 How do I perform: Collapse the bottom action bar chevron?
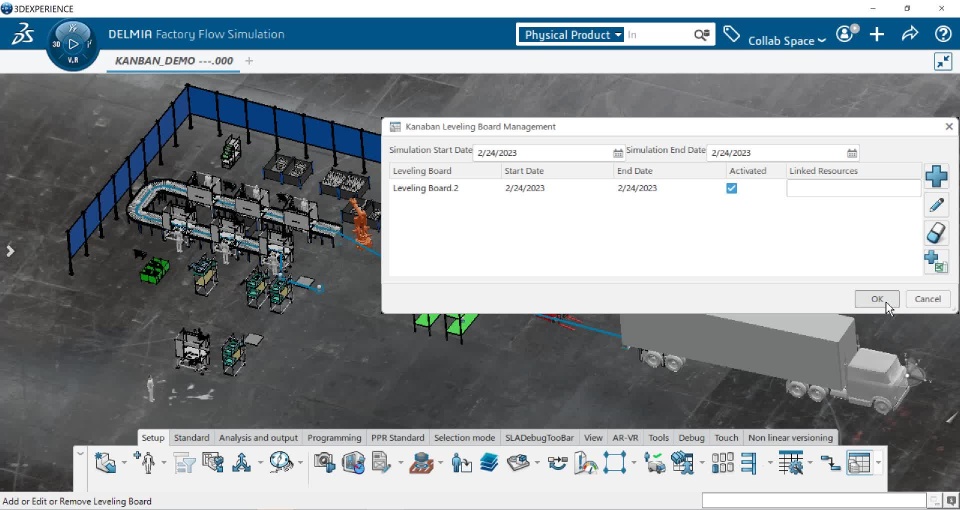click(x=80, y=454)
